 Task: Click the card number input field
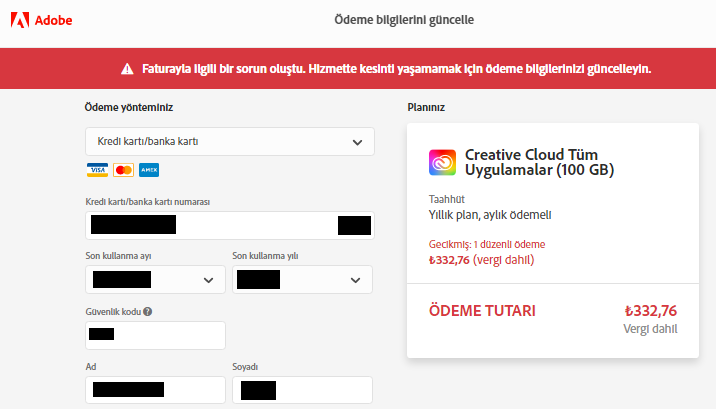(x=230, y=225)
